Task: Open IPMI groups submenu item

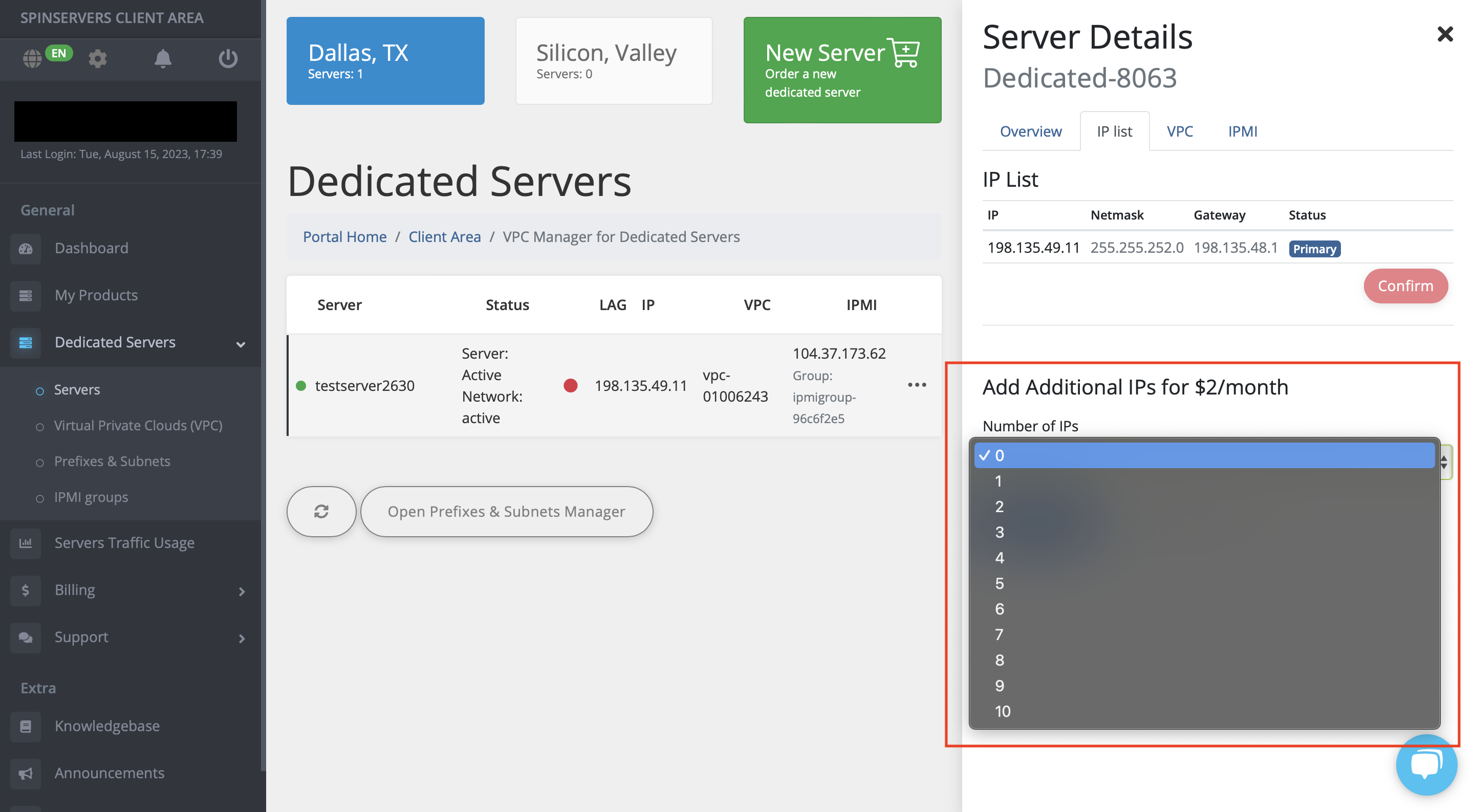Action: [x=91, y=497]
